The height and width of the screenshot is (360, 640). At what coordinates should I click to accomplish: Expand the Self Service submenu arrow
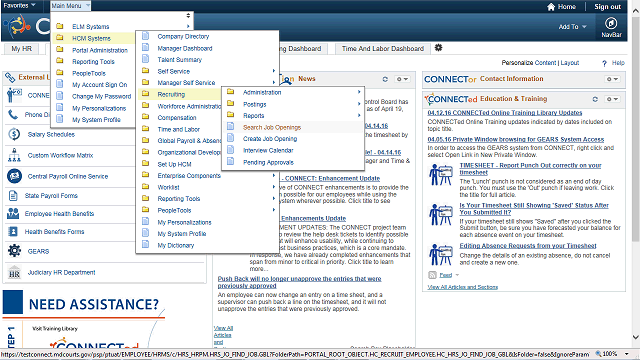coord(273,71)
